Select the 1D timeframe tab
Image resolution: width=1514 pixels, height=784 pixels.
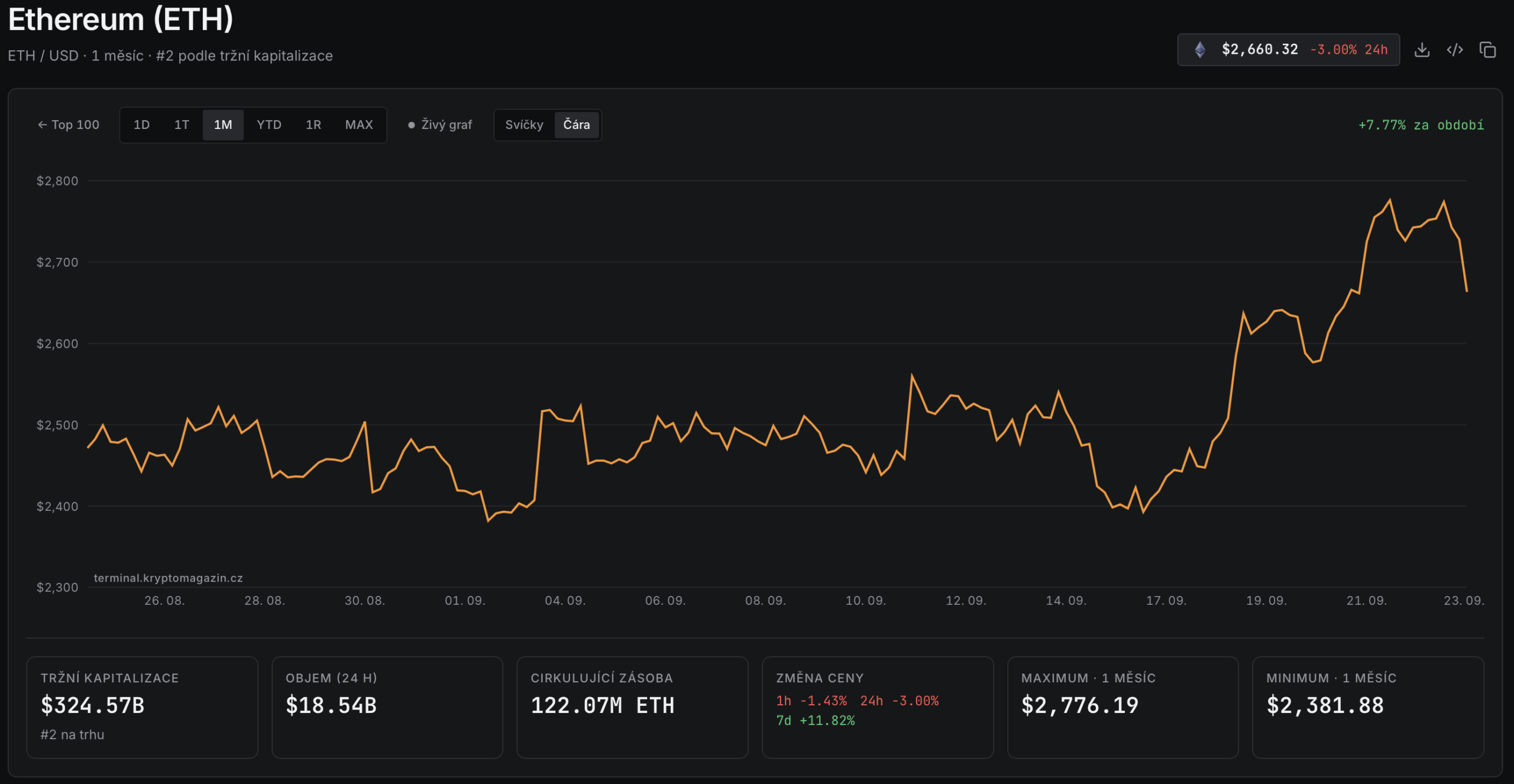(141, 125)
